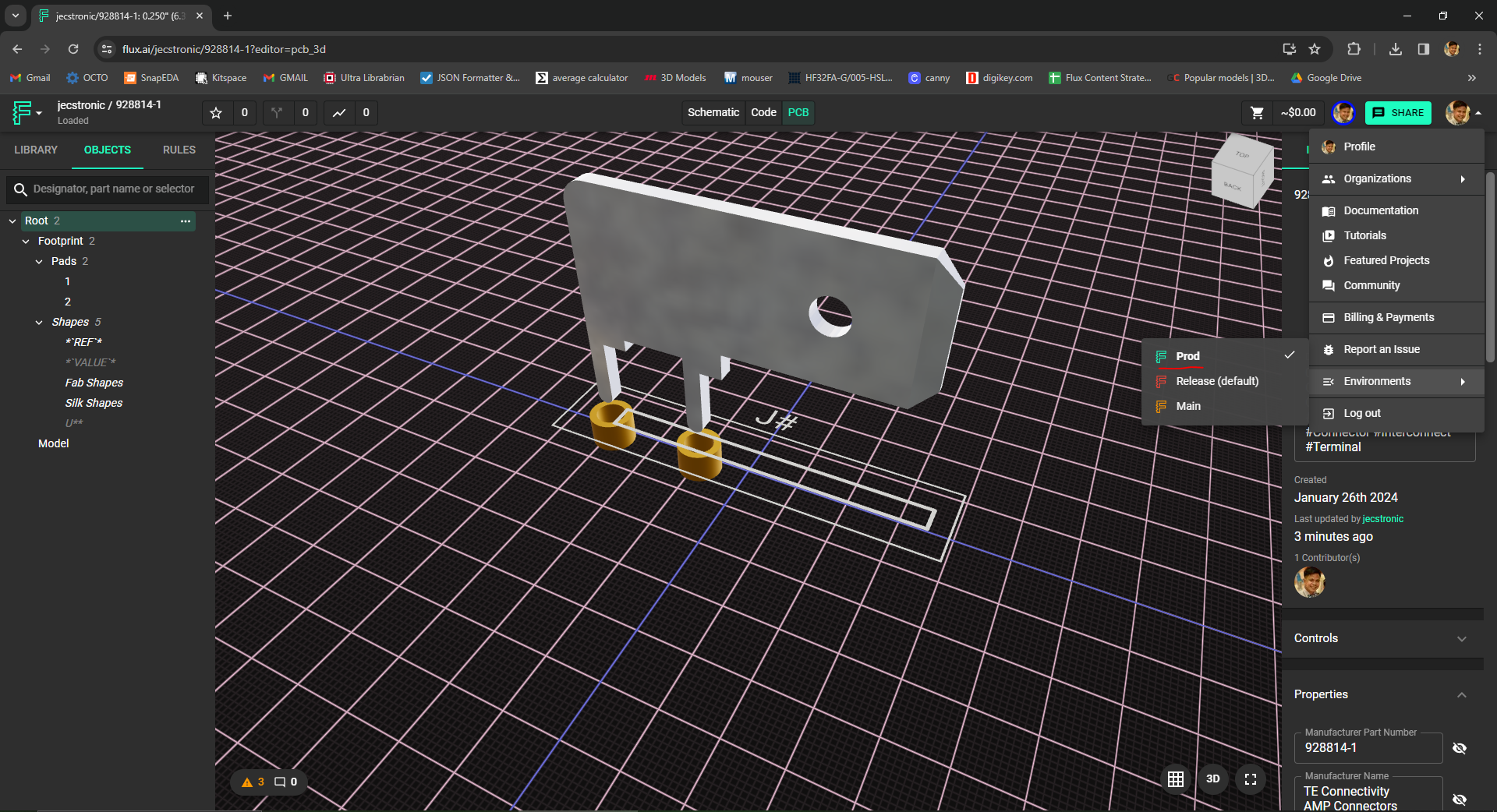Image resolution: width=1497 pixels, height=812 pixels.
Task: Open Billing & Payments
Action: tap(1396, 317)
